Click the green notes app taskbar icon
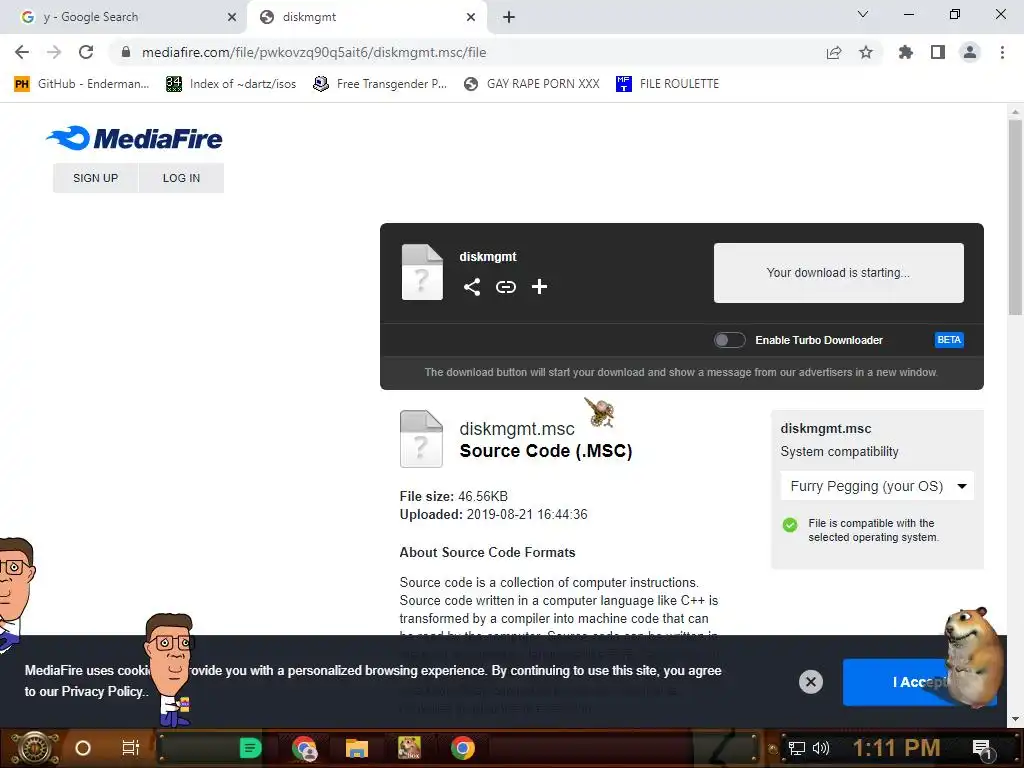This screenshot has width=1024, height=768. coord(250,748)
